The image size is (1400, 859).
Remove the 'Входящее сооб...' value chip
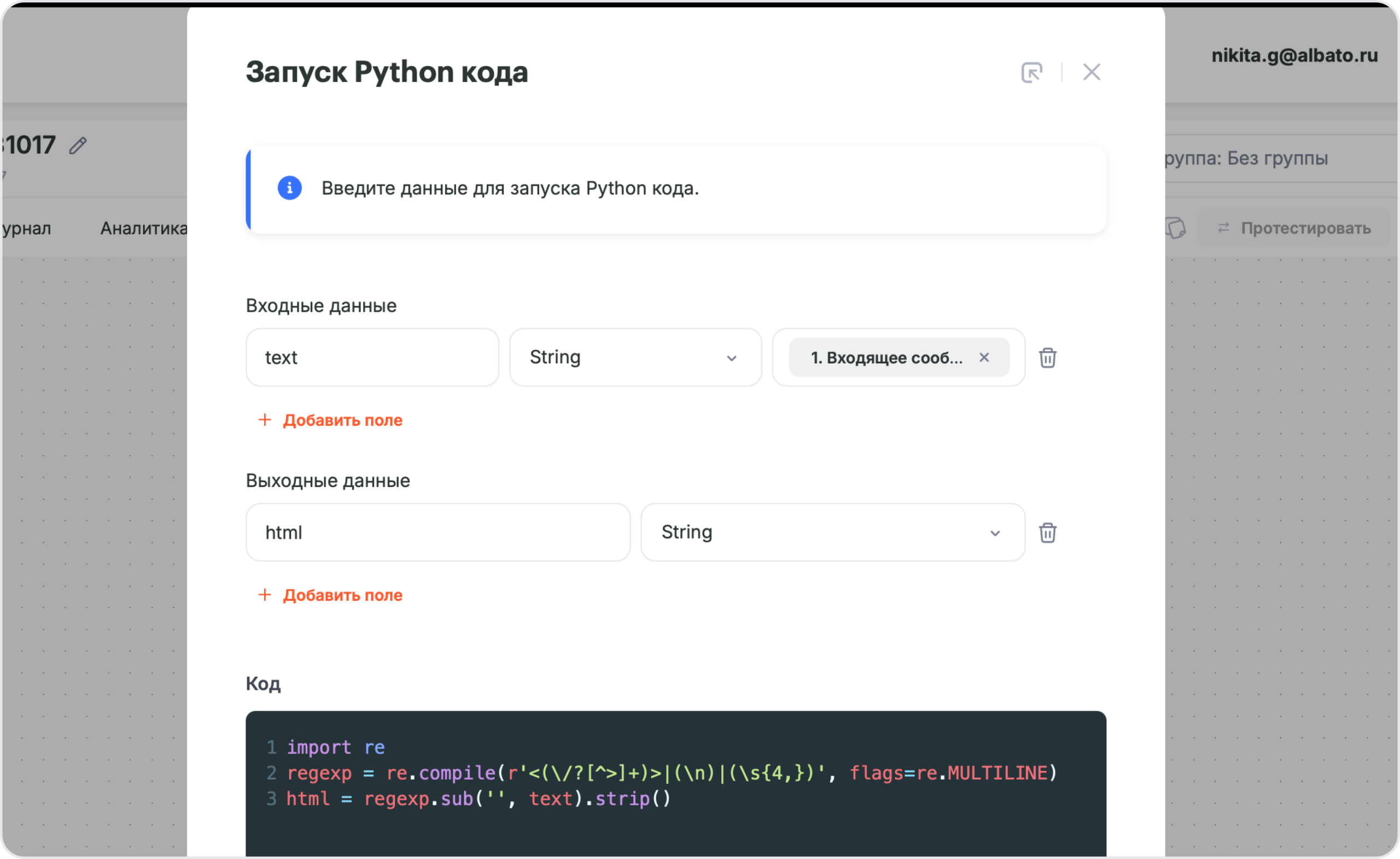pos(984,357)
